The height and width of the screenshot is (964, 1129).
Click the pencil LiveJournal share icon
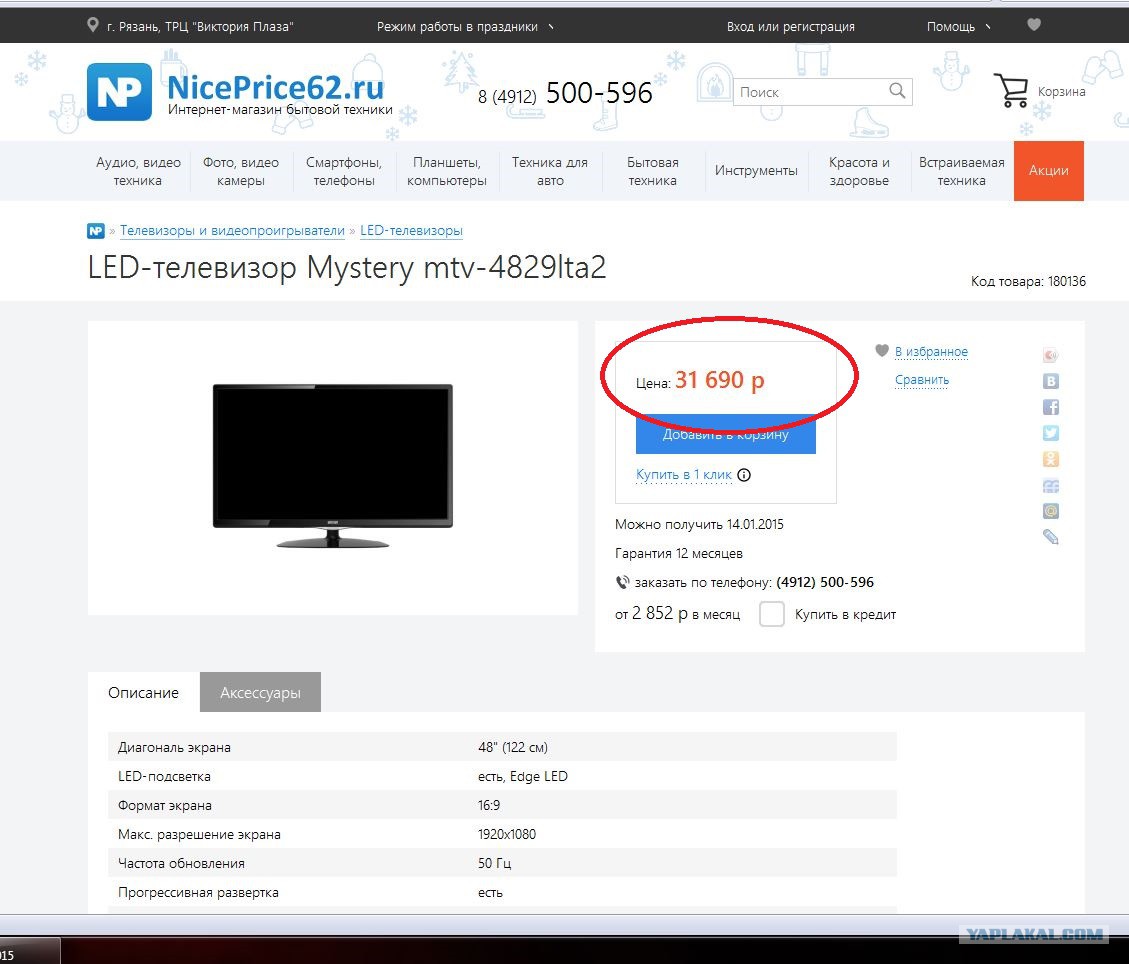coord(1051,537)
